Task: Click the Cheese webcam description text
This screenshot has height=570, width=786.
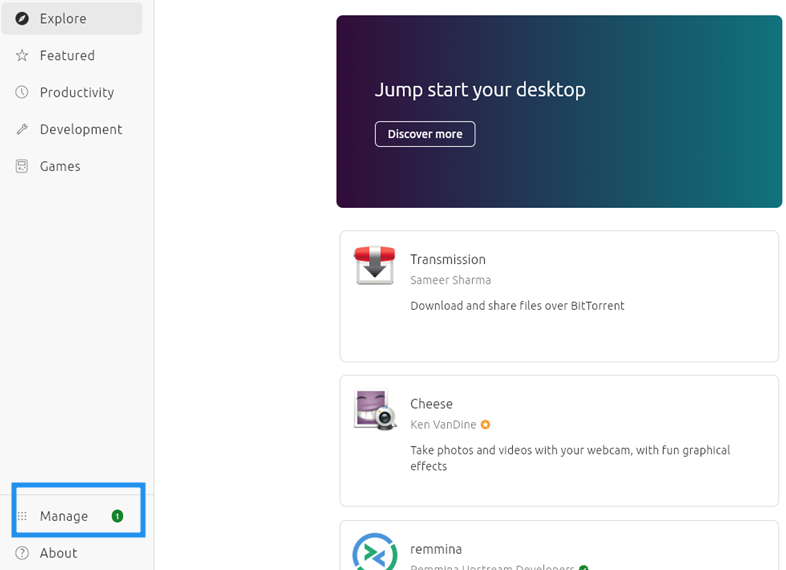Action: point(570,458)
